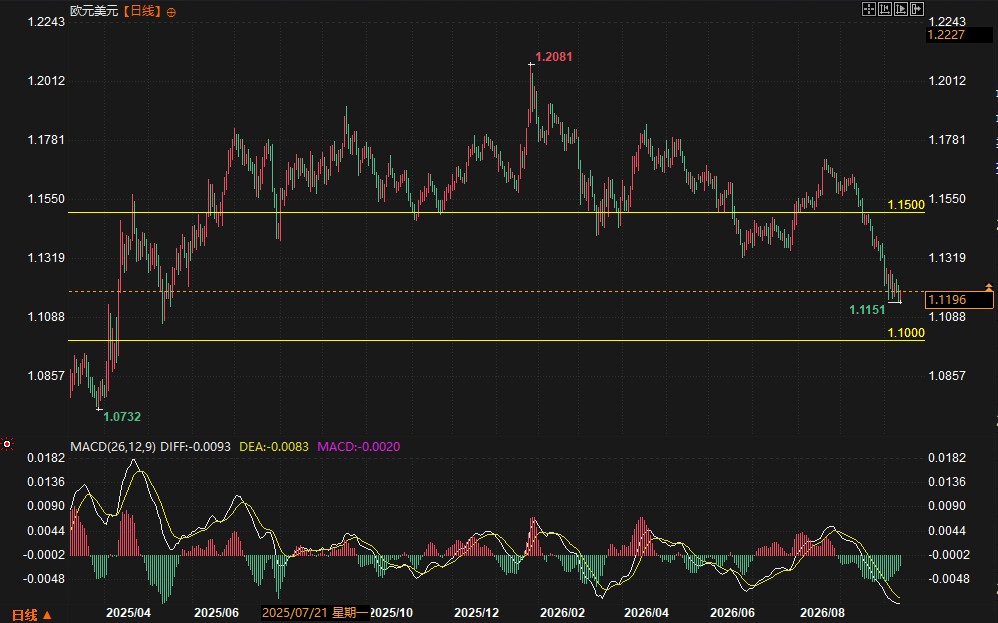Click the left axis price 1.0857

46,375
